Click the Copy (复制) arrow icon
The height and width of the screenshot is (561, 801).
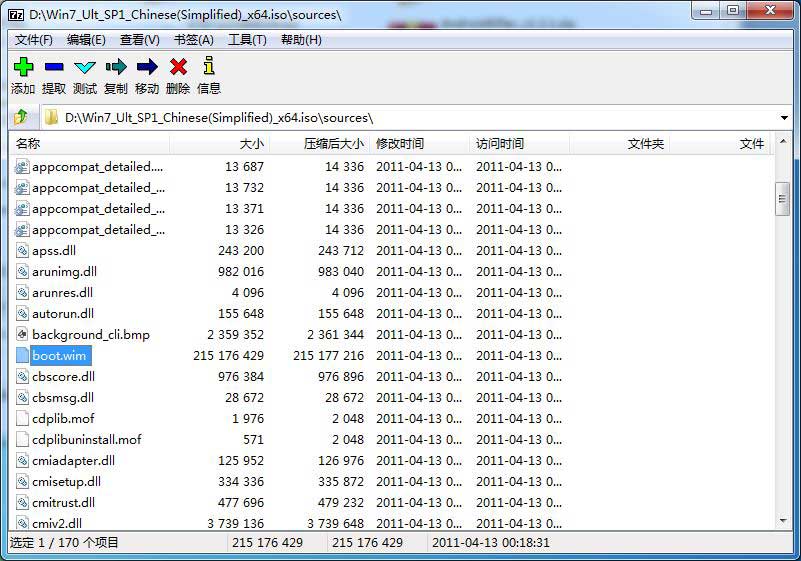pos(116,67)
